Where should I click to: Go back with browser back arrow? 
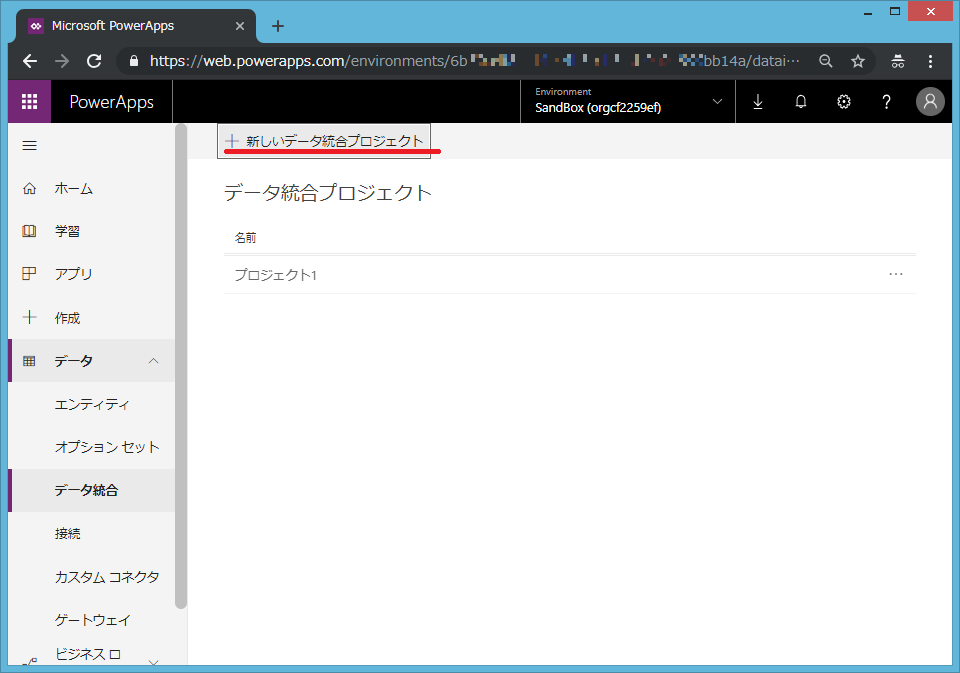[x=30, y=61]
